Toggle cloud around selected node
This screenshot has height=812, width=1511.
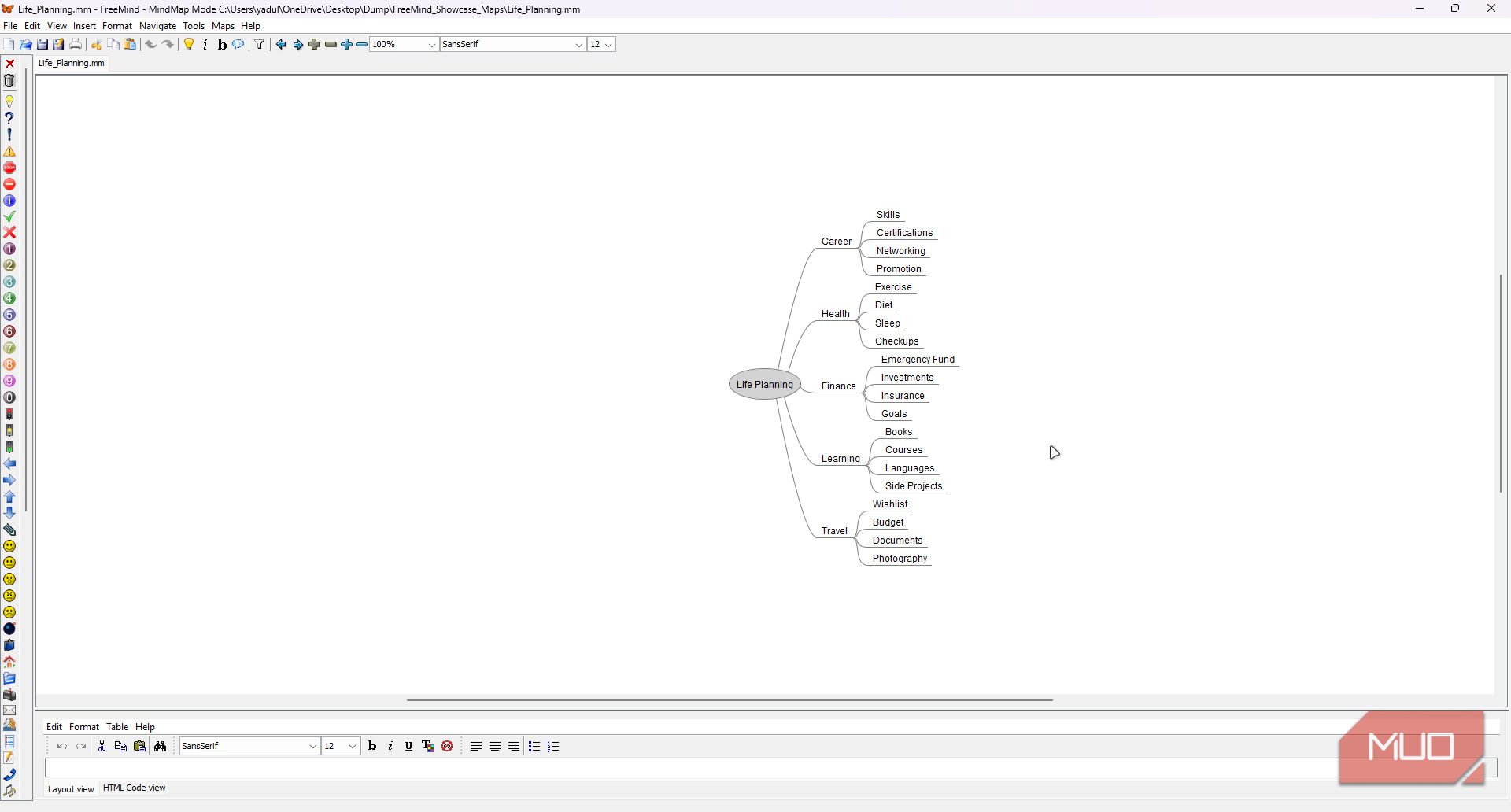tap(238, 45)
